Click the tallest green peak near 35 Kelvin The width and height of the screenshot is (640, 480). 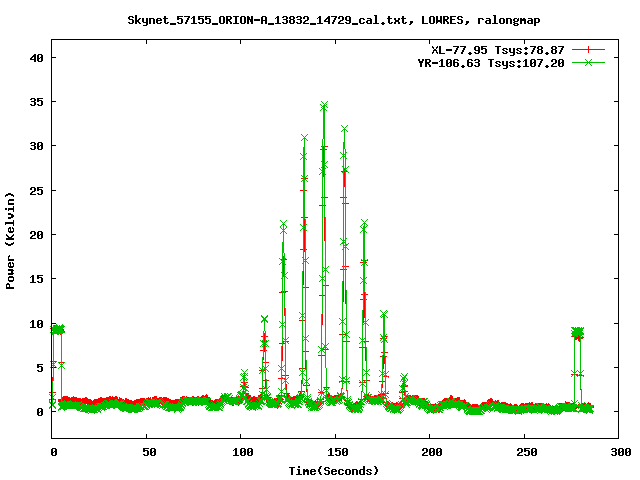tap(324, 106)
